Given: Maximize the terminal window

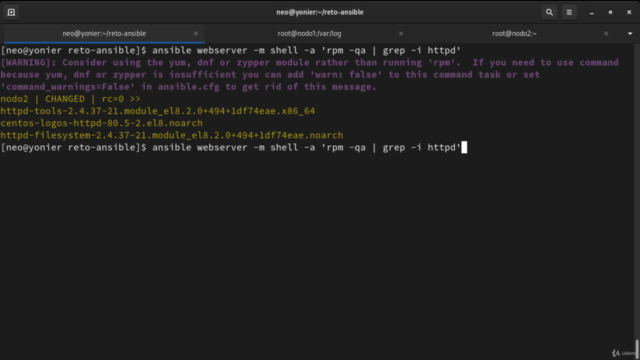Looking at the screenshot, I should point(610,12).
